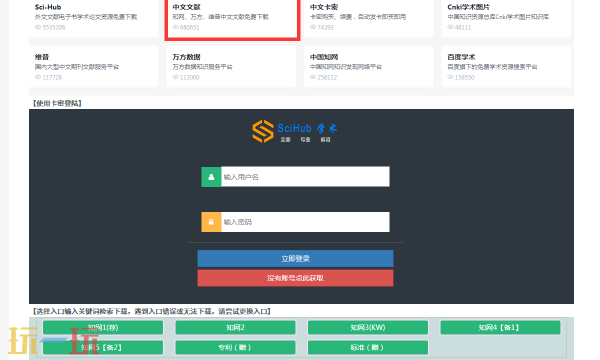Click the eye icon with 74393 views

[313, 27]
